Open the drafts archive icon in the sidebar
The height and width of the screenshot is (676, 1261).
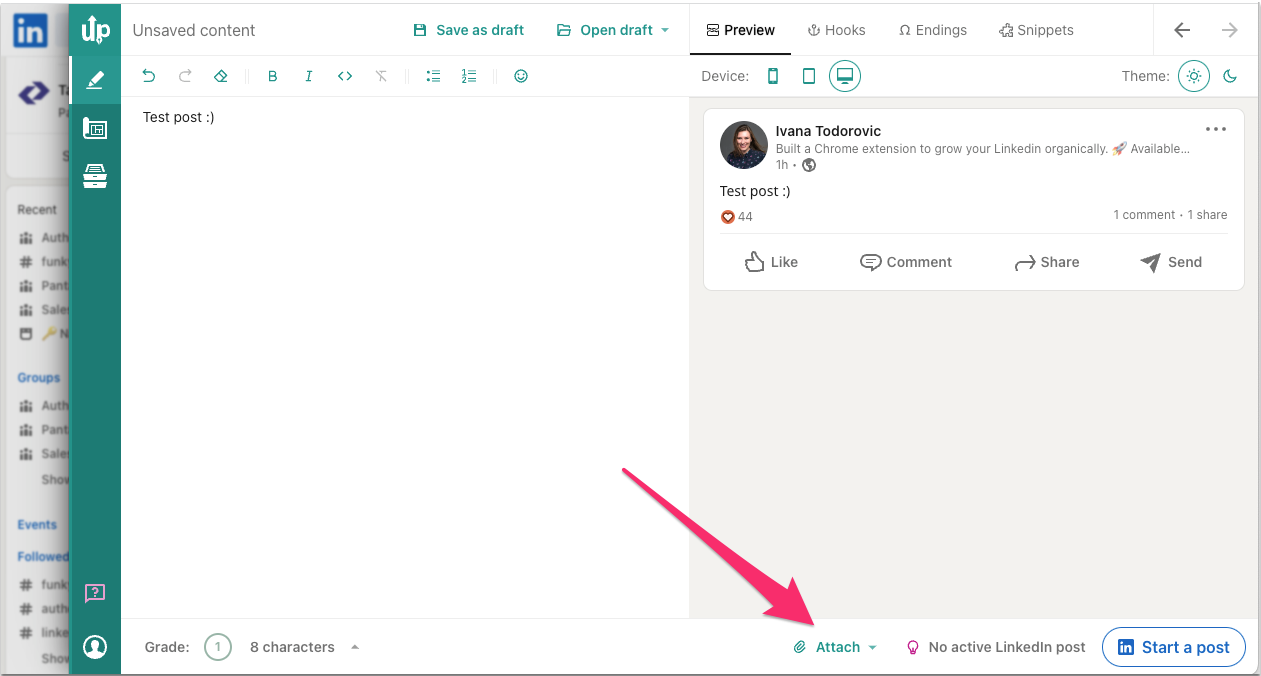tap(94, 175)
